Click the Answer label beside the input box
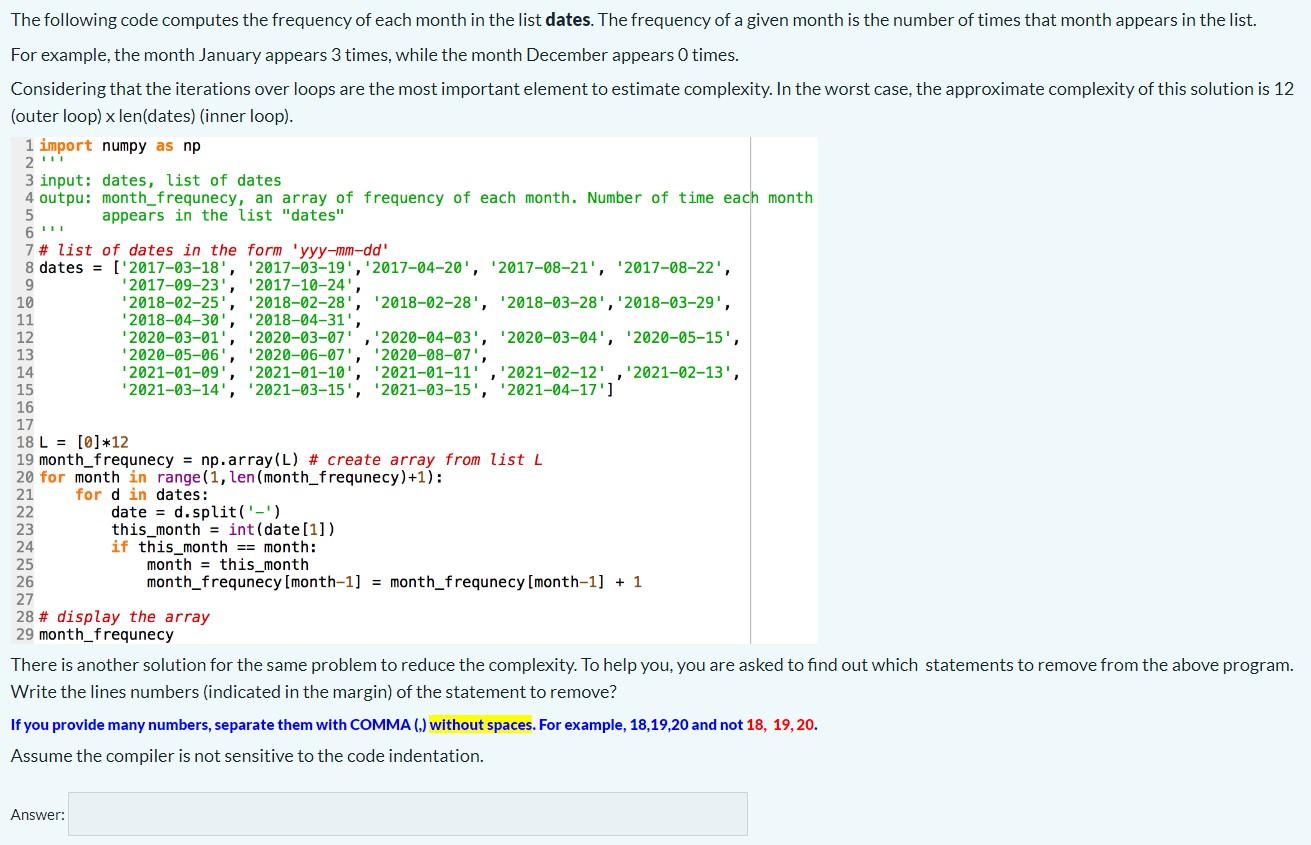The height and width of the screenshot is (845, 1311). 37,813
